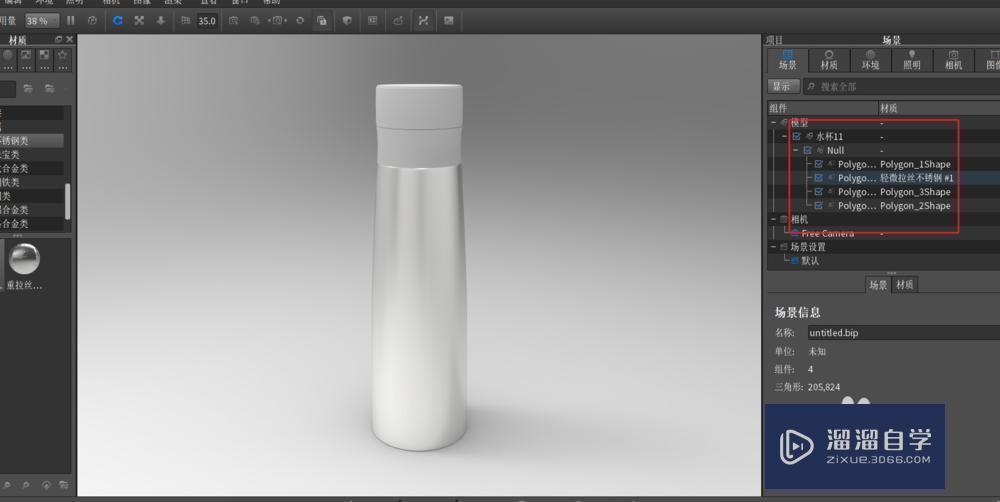Pause the real-time render
The width and height of the screenshot is (1000, 502).
point(71,20)
